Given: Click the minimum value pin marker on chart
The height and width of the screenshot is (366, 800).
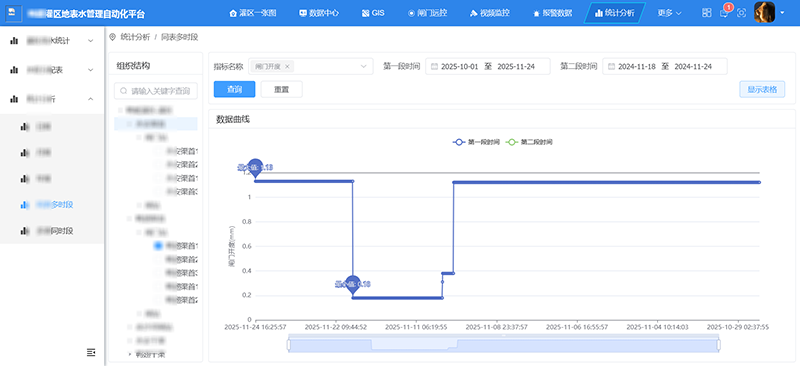Looking at the screenshot, I should click(353, 284).
